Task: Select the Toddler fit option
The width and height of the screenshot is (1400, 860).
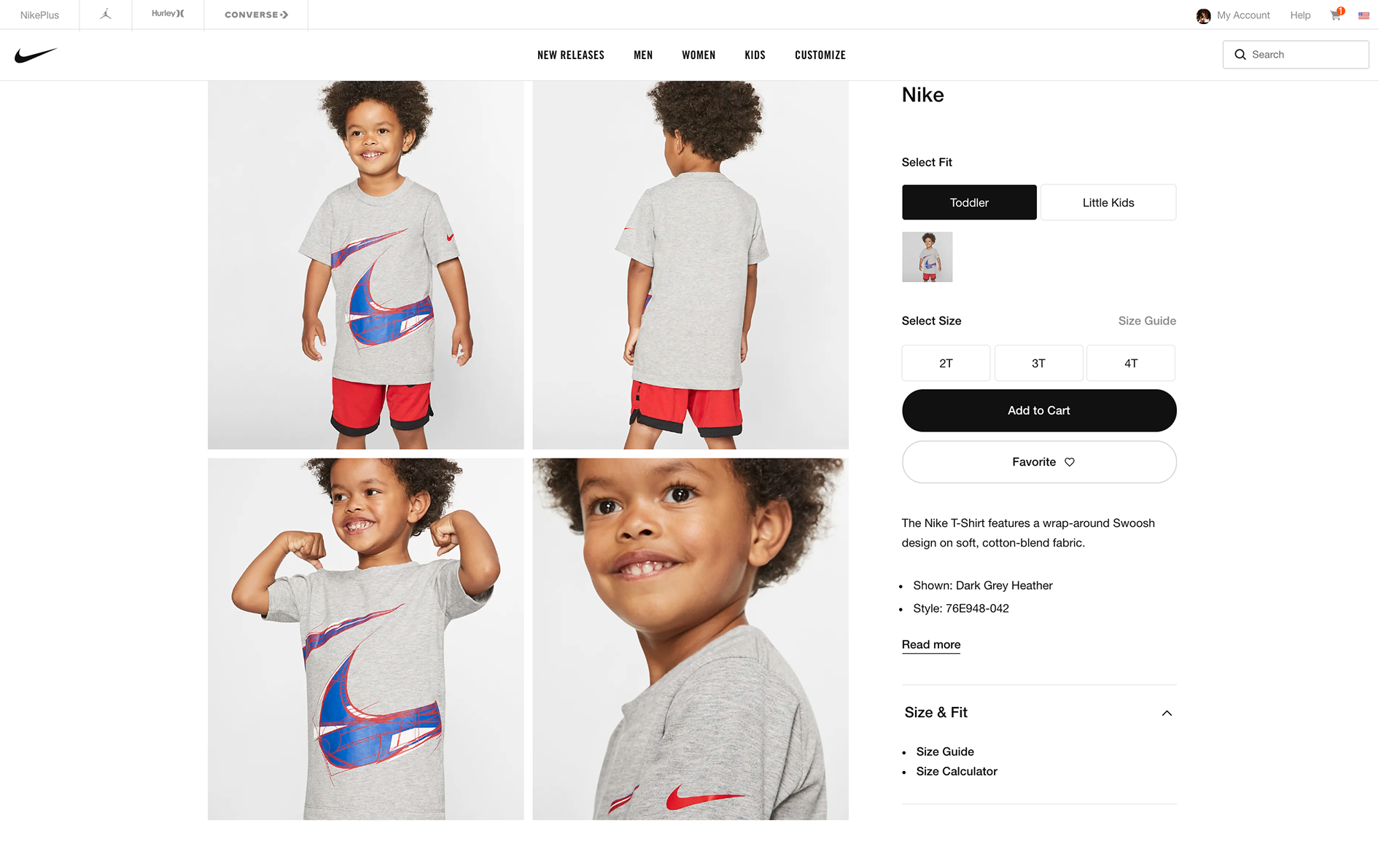Action: tap(969, 203)
